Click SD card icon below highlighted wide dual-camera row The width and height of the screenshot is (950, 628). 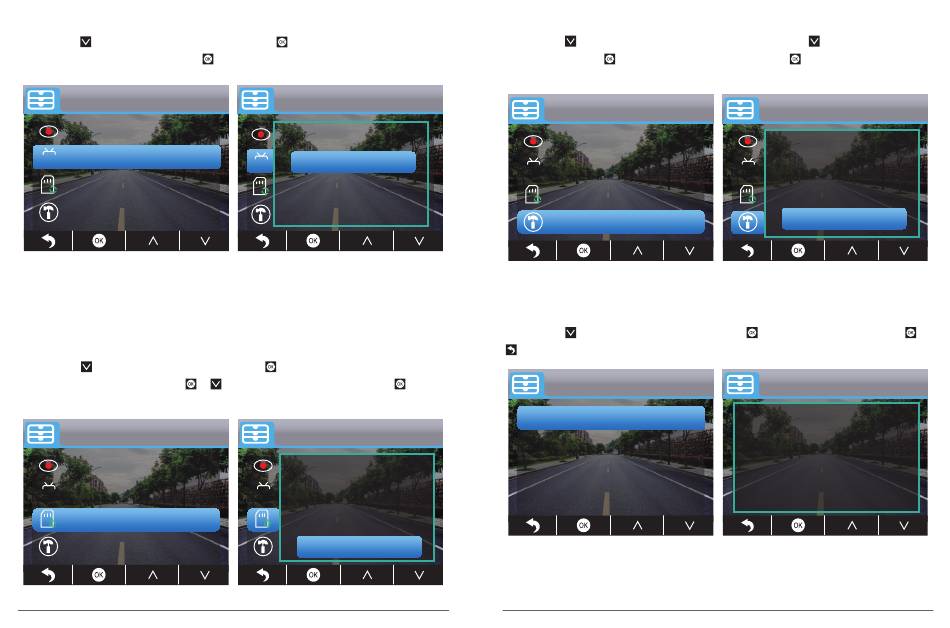tap(48, 184)
